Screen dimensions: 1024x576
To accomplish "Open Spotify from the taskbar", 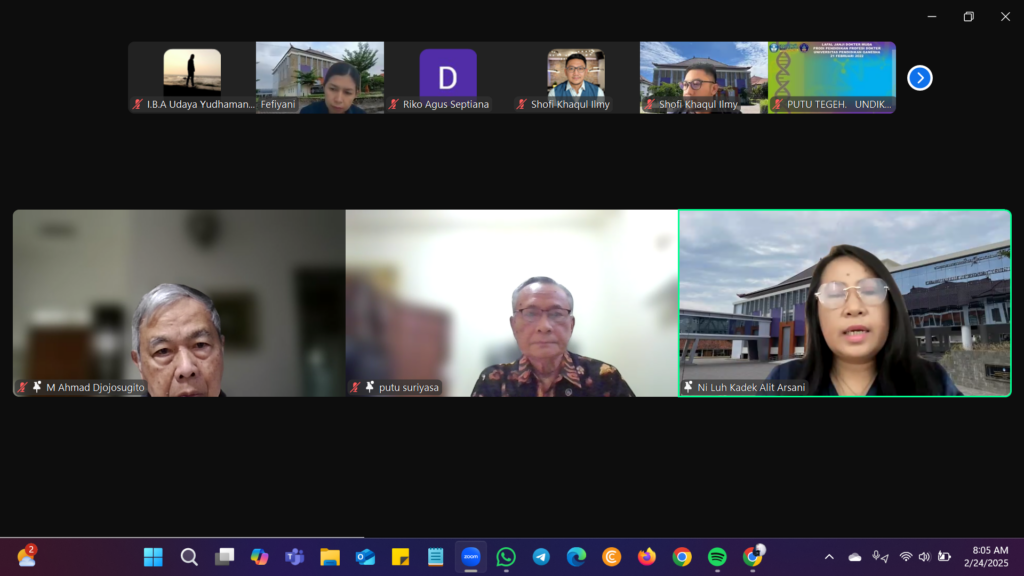I will coord(717,557).
